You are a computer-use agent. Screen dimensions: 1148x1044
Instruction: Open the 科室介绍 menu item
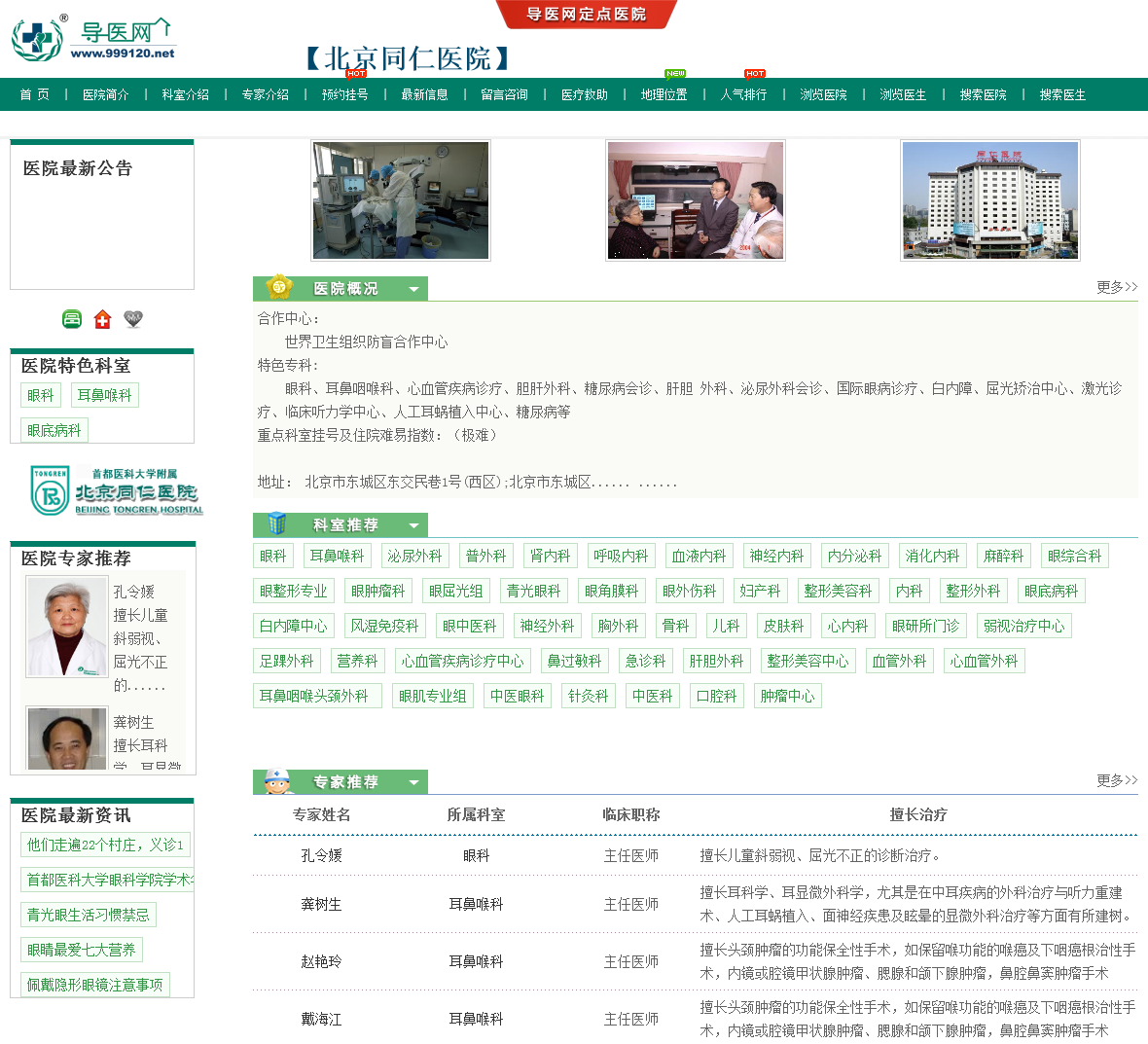coord(185,94)
